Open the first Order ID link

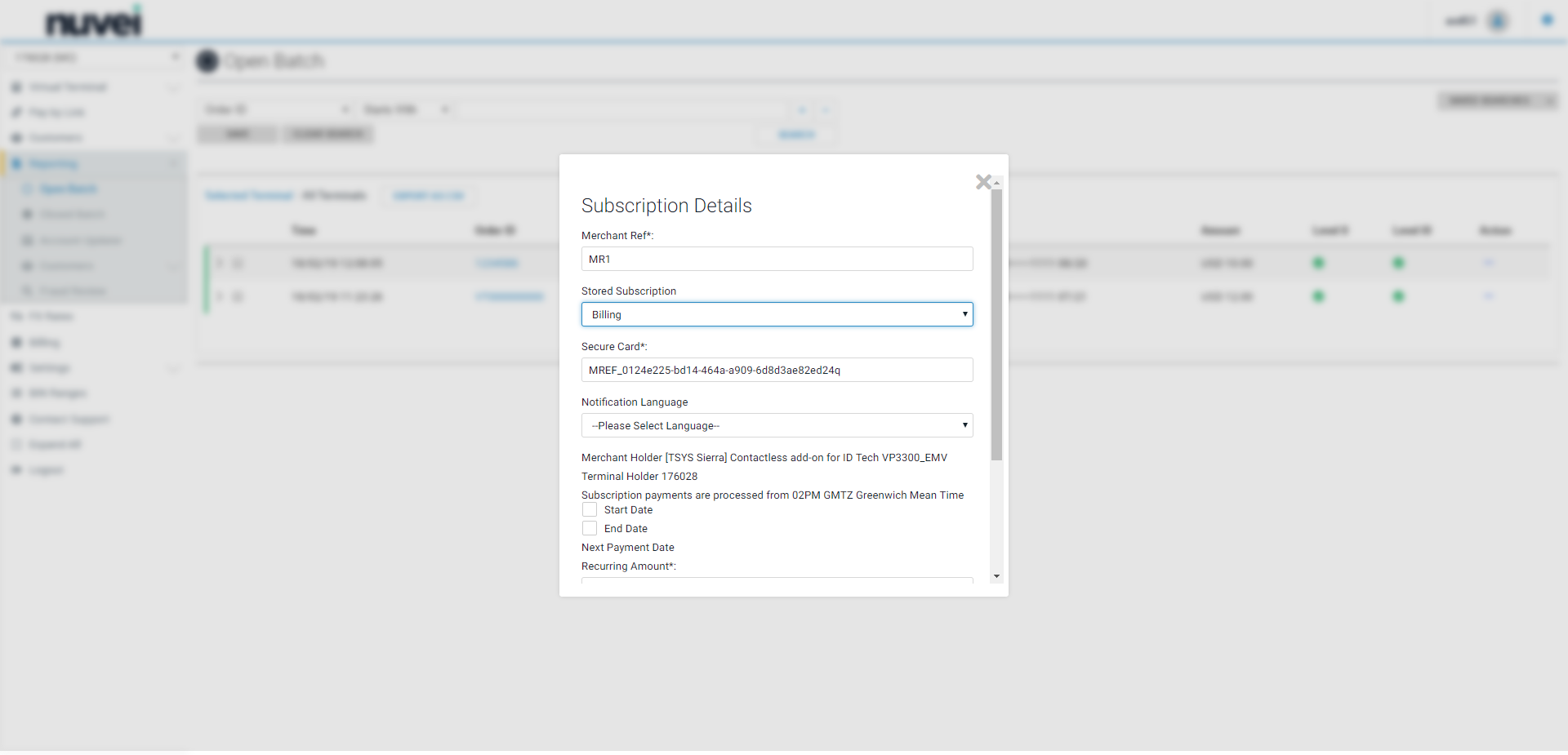click(497, 263)
